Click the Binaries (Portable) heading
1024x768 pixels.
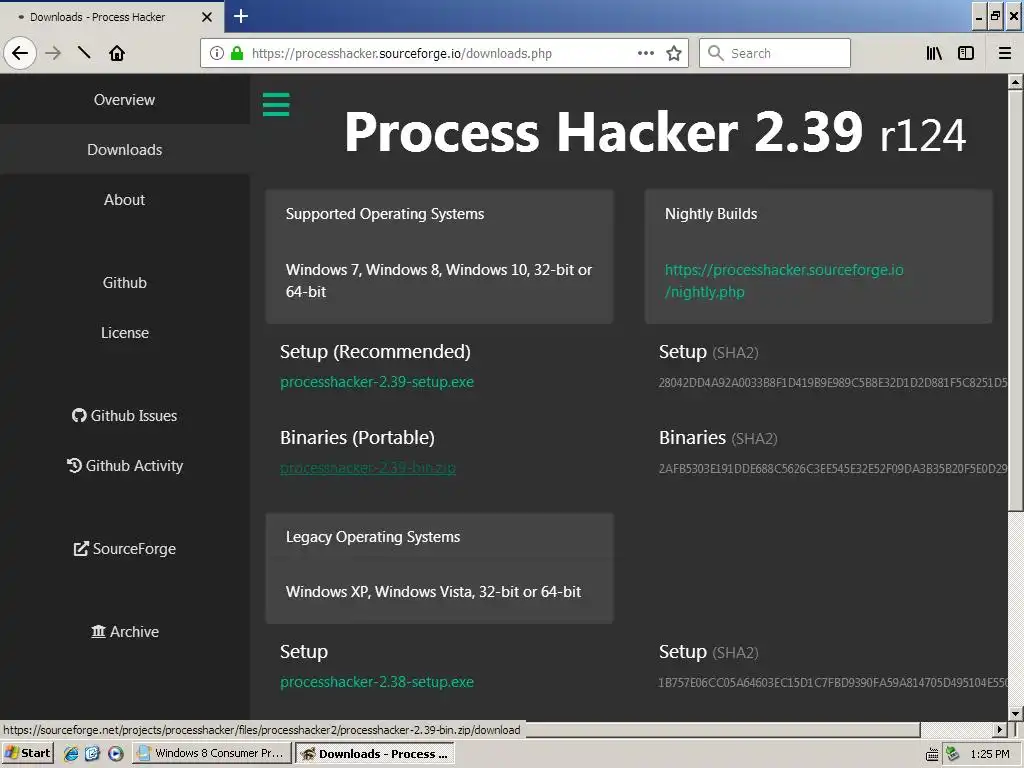pyautogui.click(x=357, y=438)
